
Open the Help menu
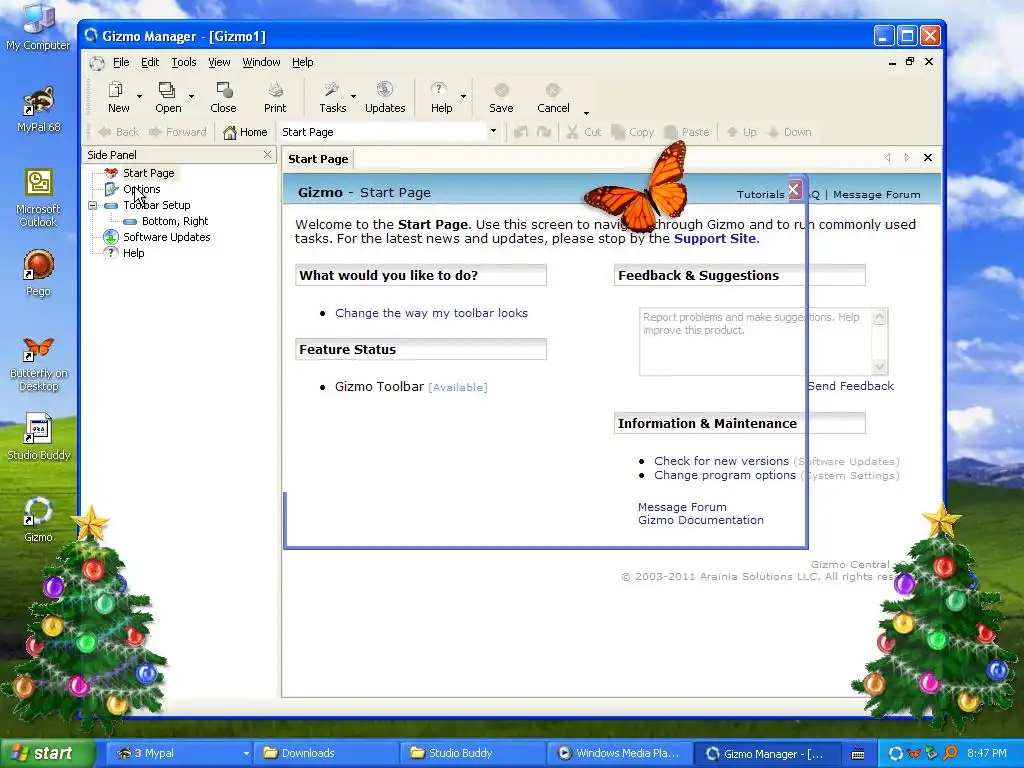pos(302,62)
